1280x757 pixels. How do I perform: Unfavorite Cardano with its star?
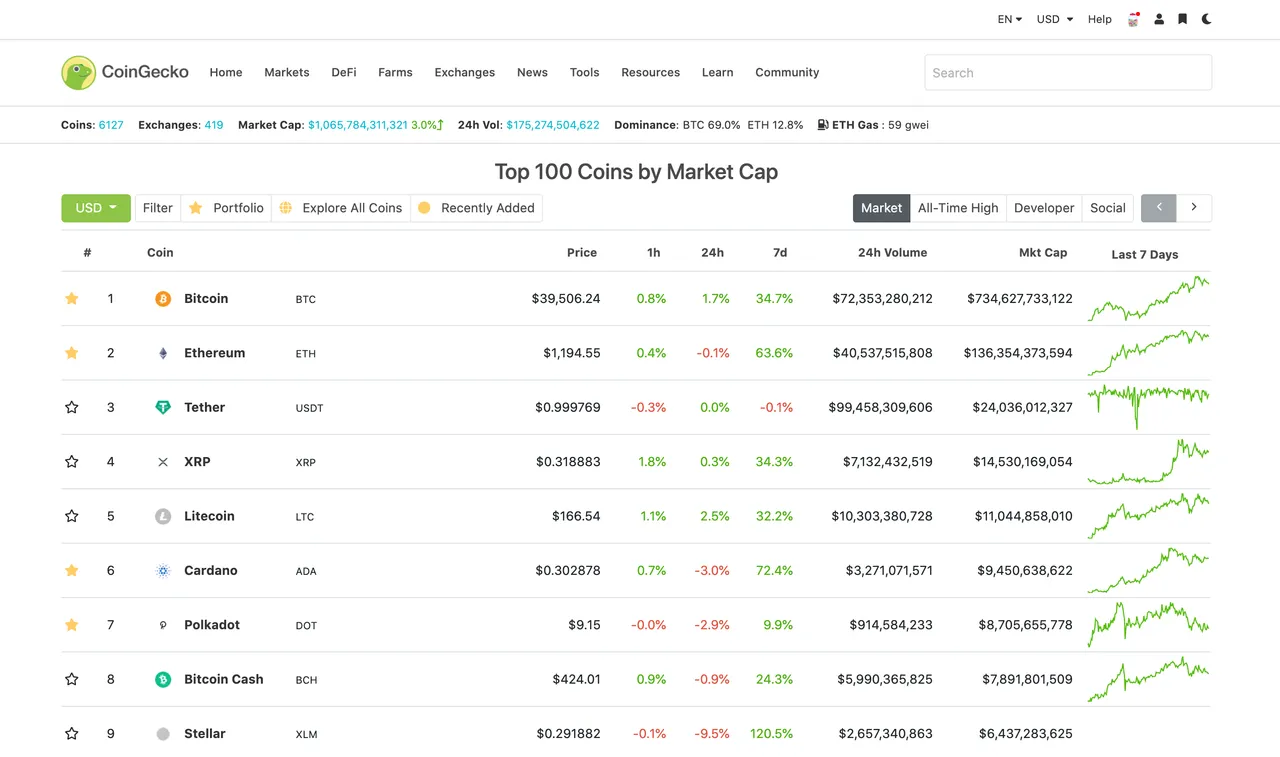(72, 570)
